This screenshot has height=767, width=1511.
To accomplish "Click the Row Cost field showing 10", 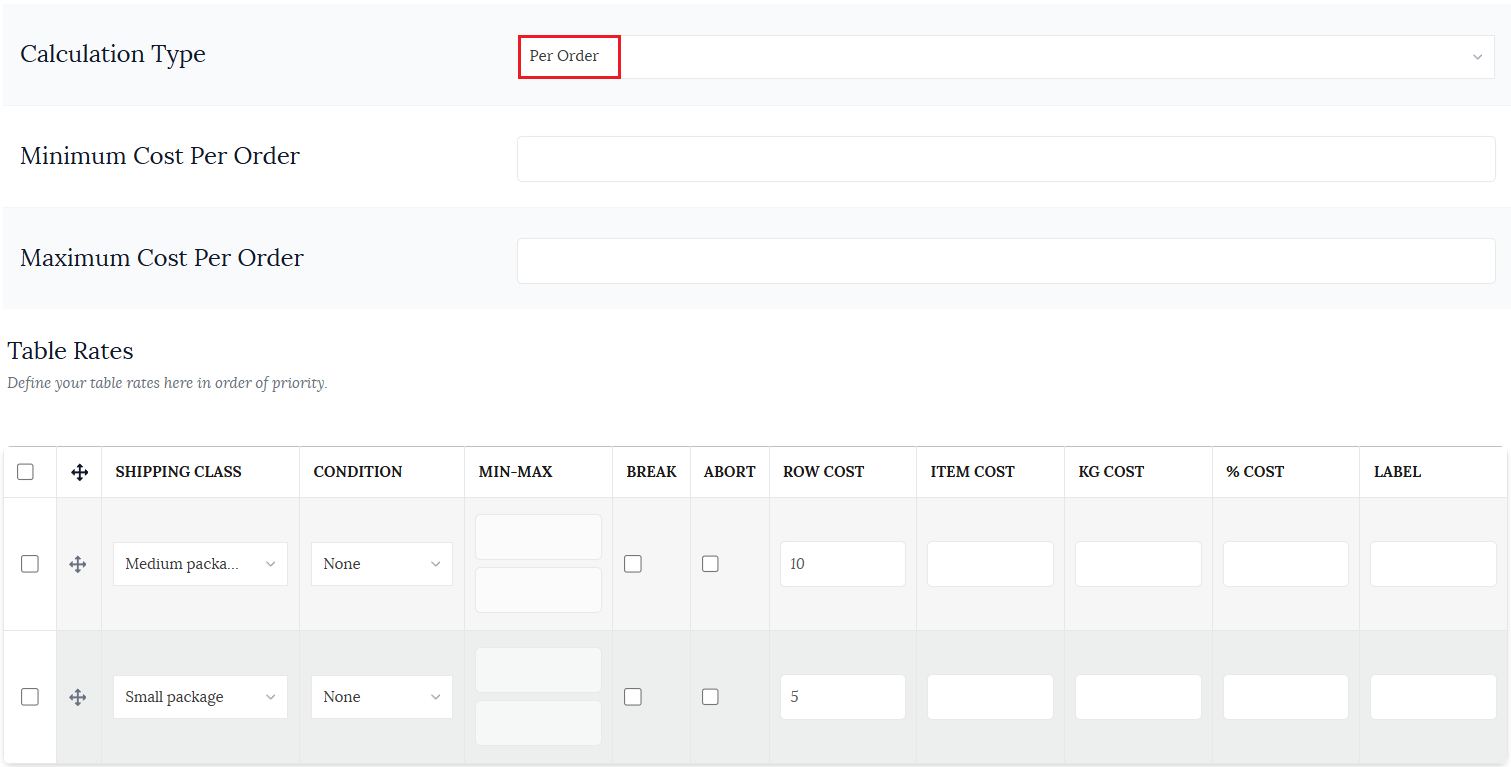I will (x=843, y=564).
